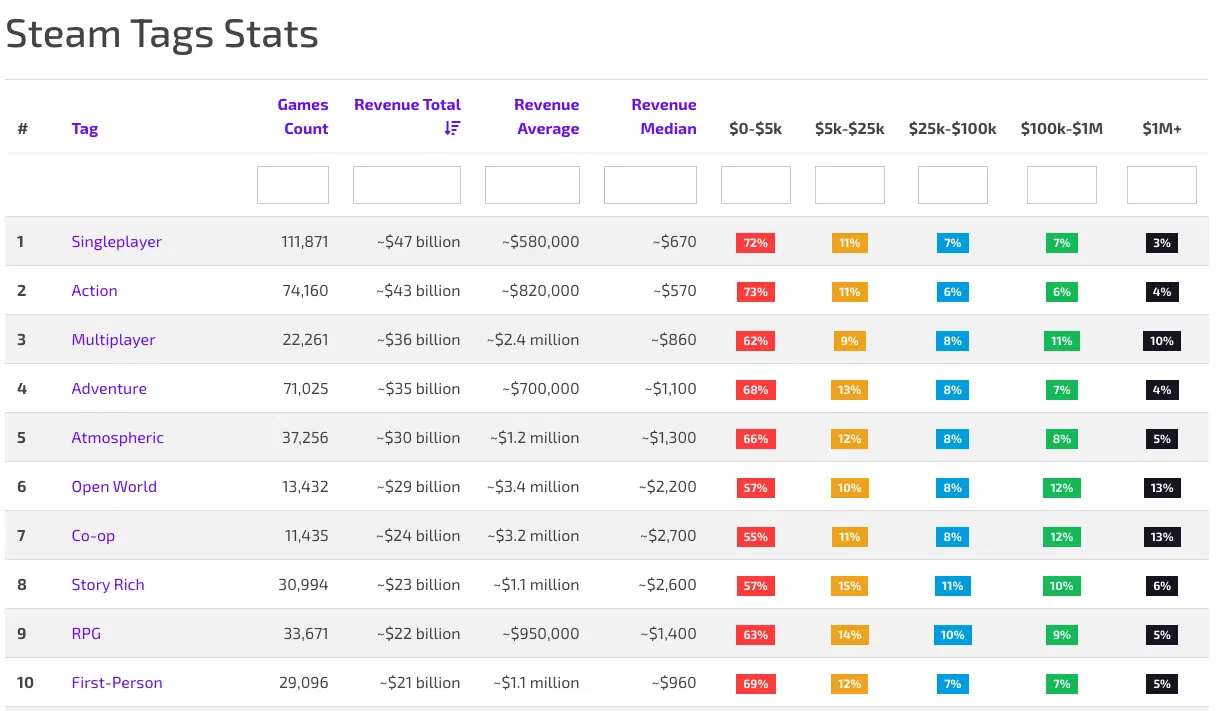Open the Atmospheric tag link
The height and width of the screenshot is (711, 1216).
coord(117,438)
